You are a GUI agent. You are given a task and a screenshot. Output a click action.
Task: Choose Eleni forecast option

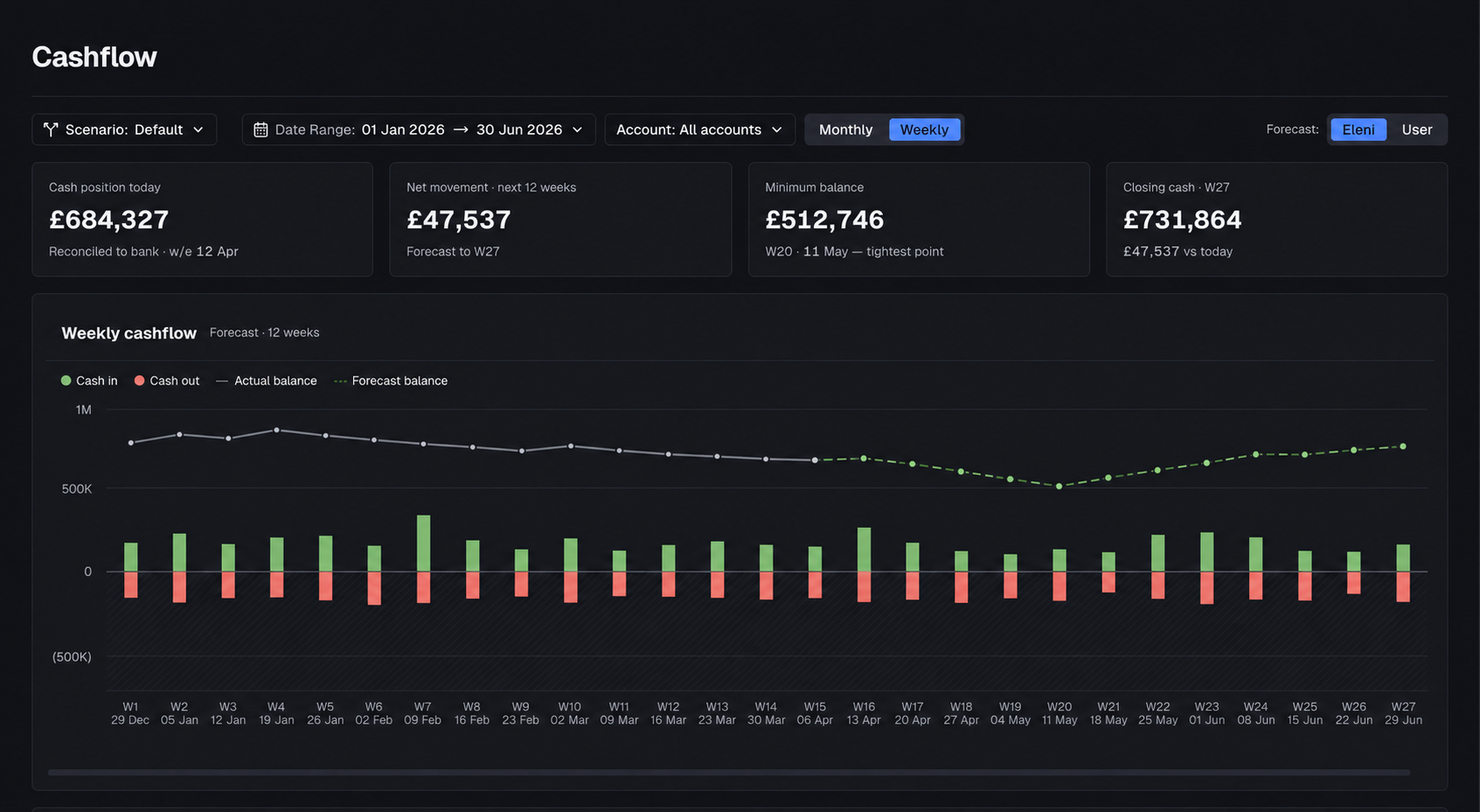[1358, 129]
